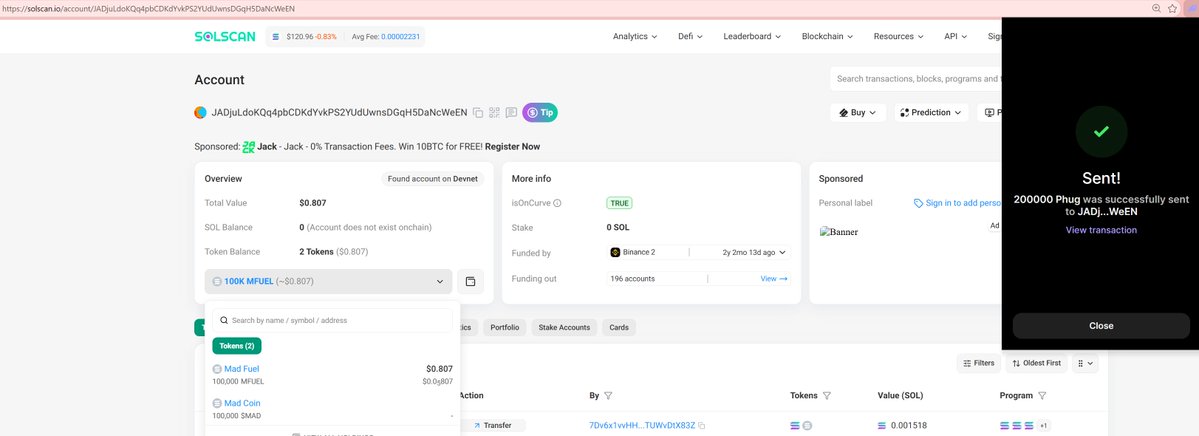
Task: Click the browser zoom magnifier icon
Action: pos(1157,8)
